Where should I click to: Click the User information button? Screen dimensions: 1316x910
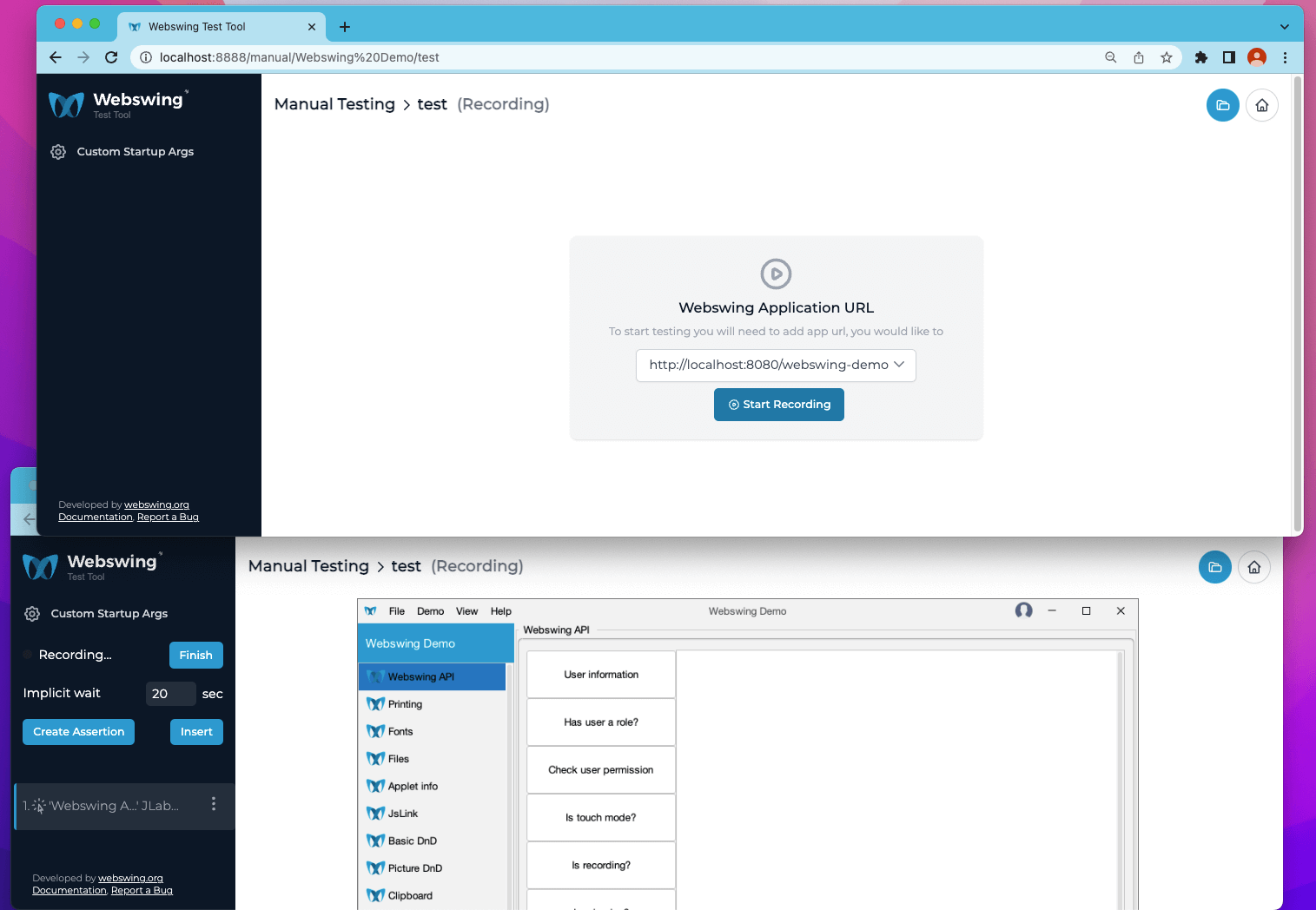[601, 675]
